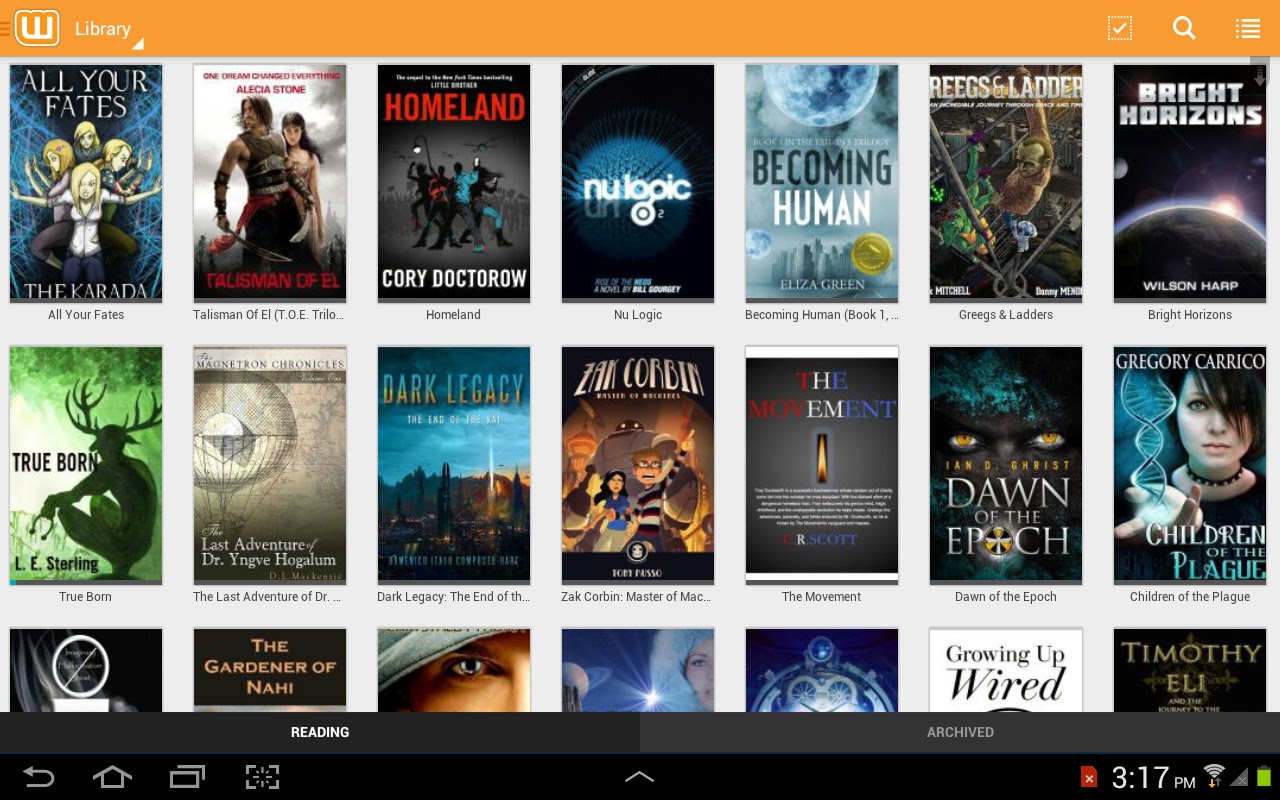The height and width of the screenshot is (800, 1280).
Task: Select the 'Nu Logic' title text
Action: (638, 315)
